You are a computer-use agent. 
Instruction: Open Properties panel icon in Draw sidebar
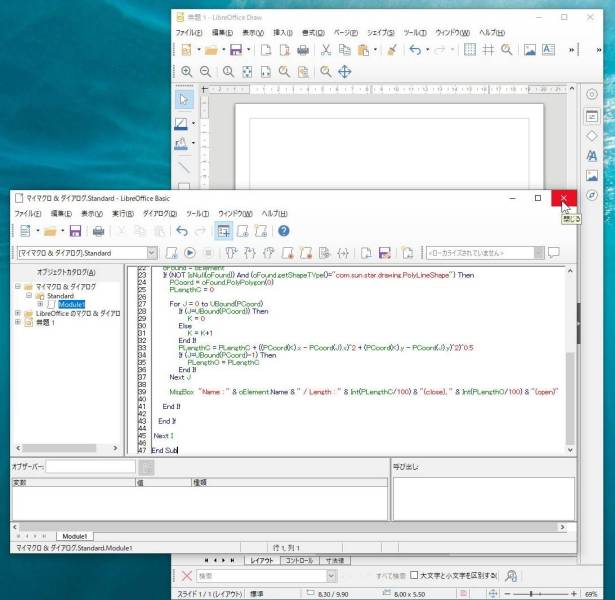(x=592, y=116)
